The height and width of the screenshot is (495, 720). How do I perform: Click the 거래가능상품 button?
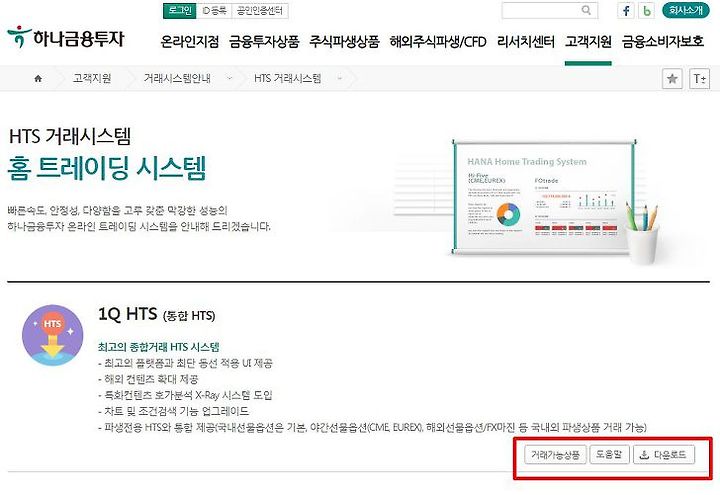point(555,455)
